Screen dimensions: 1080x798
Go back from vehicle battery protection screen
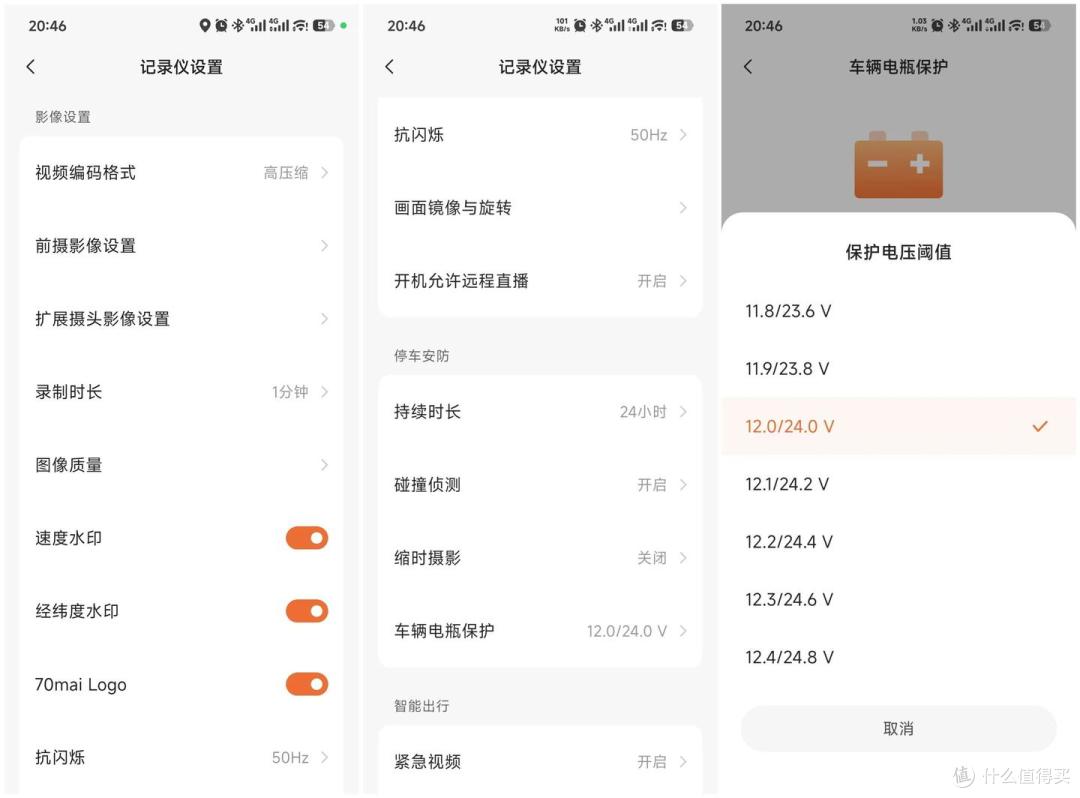[749, 67]
